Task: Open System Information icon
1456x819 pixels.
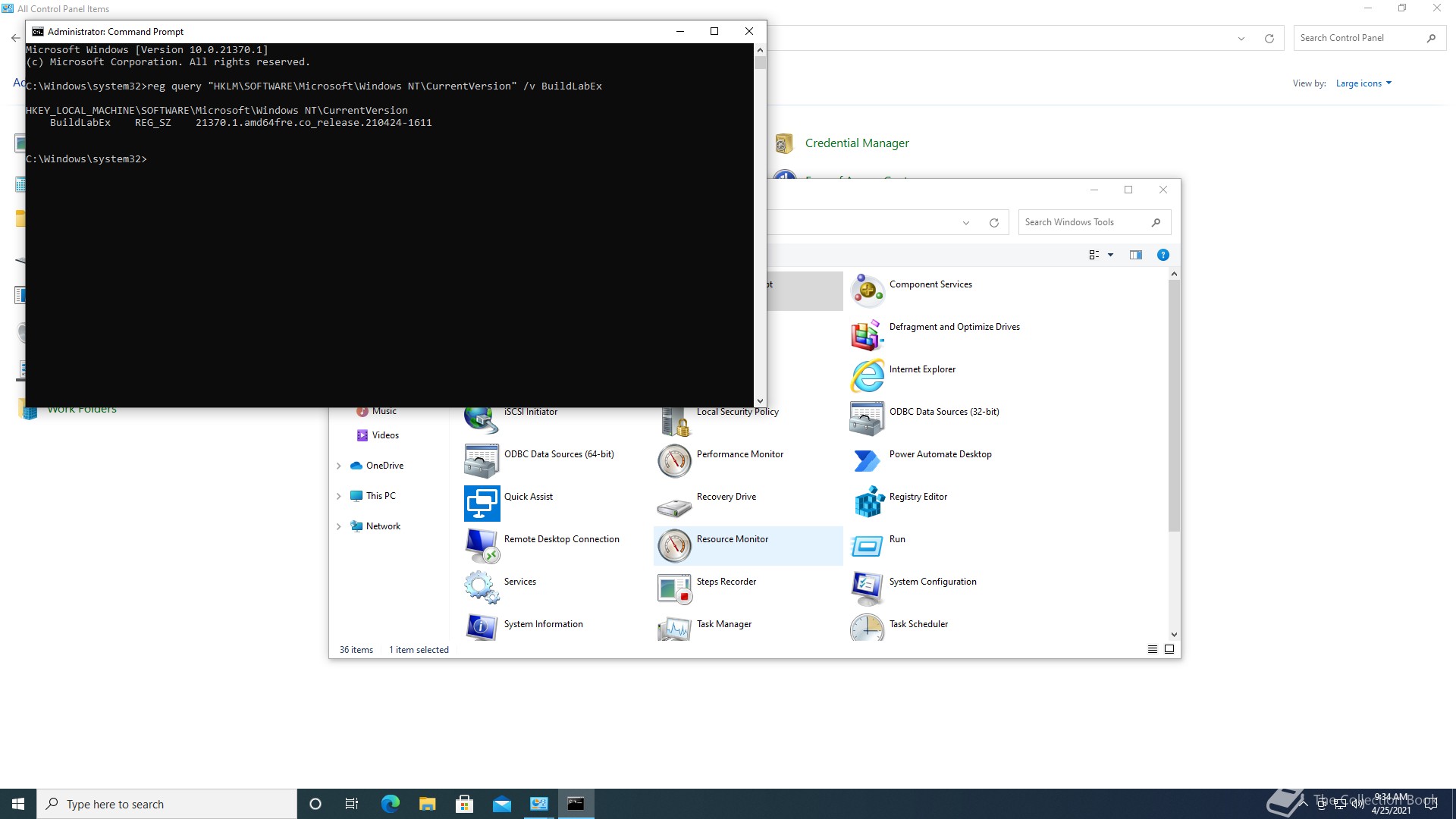Action: (x=482, y=628)
